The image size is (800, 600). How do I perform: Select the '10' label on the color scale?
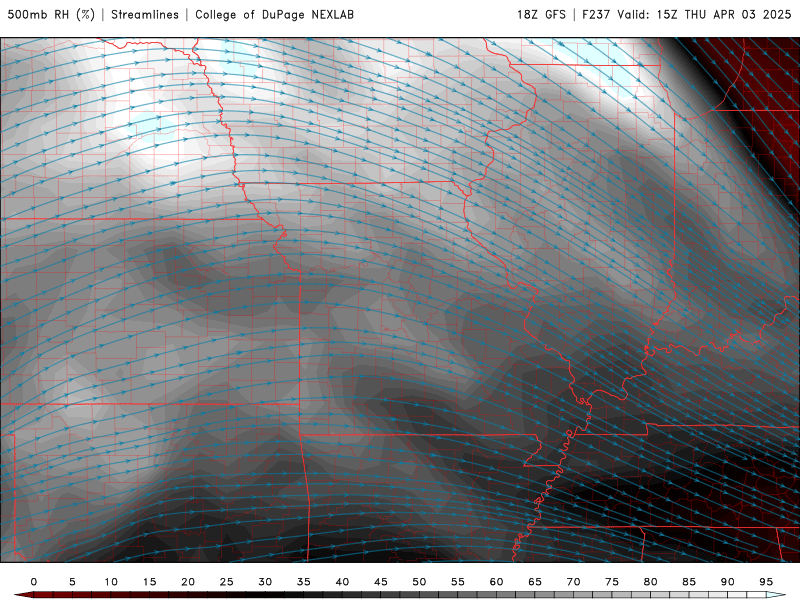(x=111, y=582)
